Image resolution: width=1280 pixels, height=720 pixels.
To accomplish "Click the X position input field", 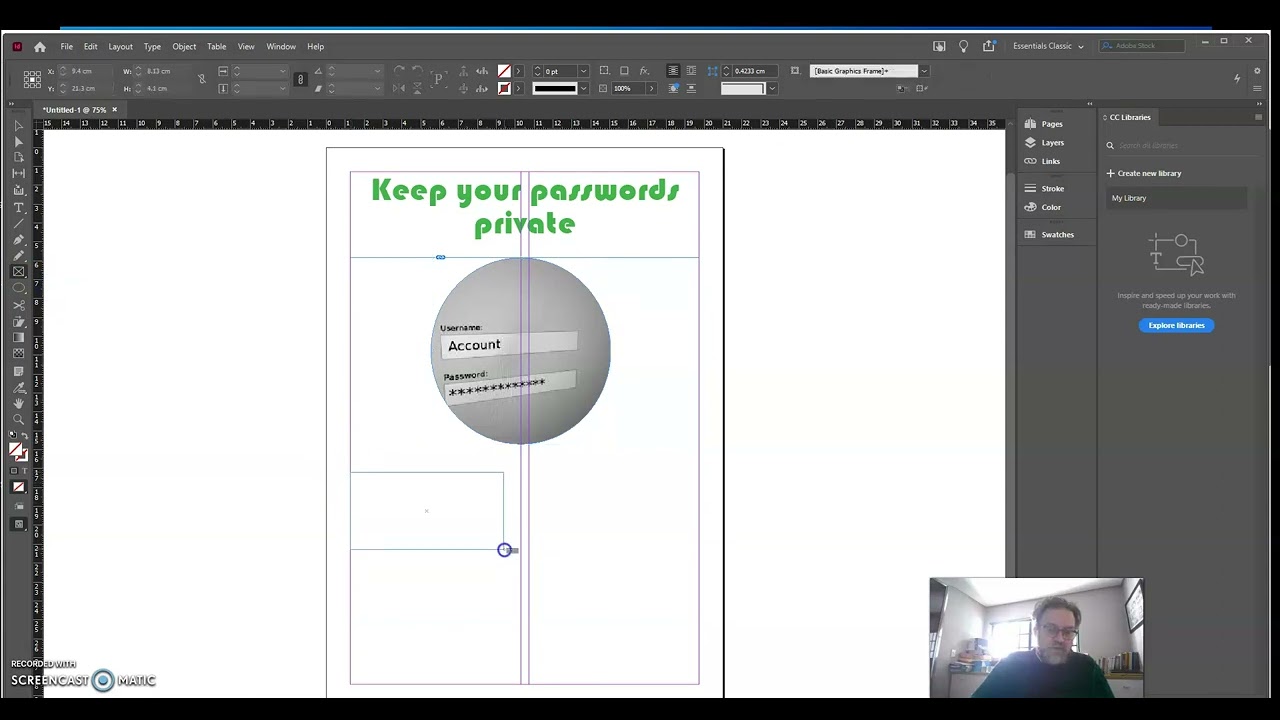I will (89, 71).
